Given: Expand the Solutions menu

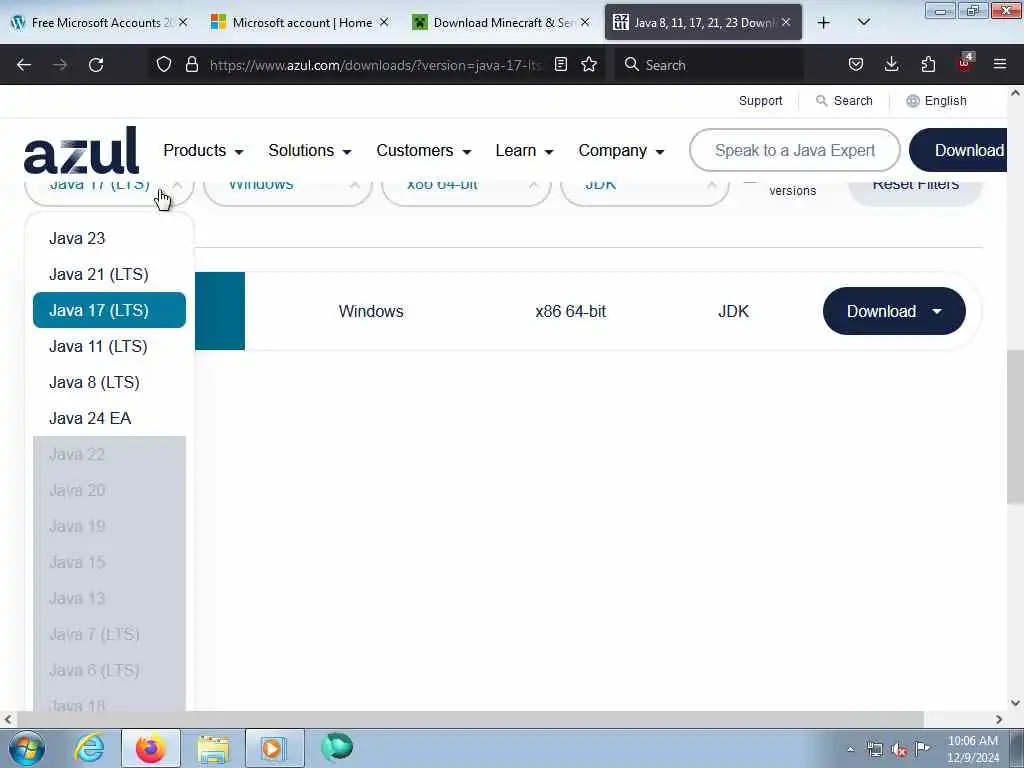Looking at the screenshot, I should tap(310, 151).
